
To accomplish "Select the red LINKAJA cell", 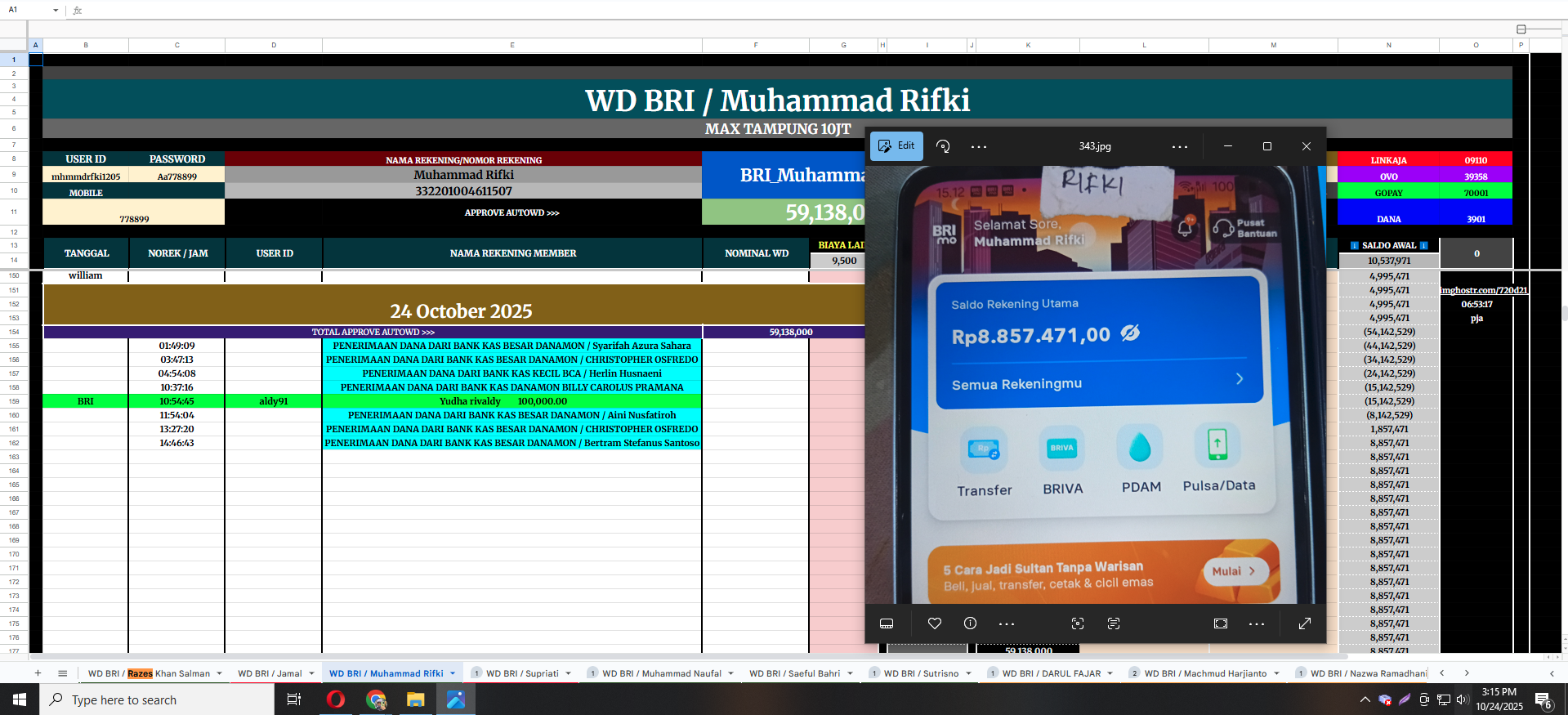I will pyautogui.click(x=1388, y=160).
